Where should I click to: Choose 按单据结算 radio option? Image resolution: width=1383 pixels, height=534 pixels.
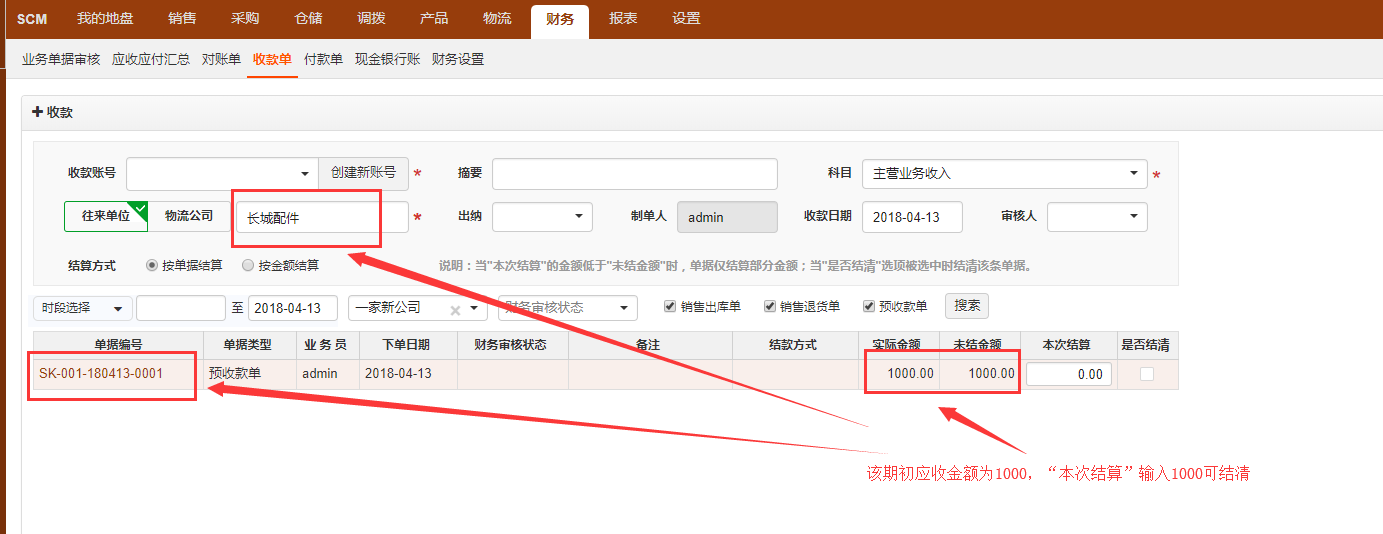point(152,266)
